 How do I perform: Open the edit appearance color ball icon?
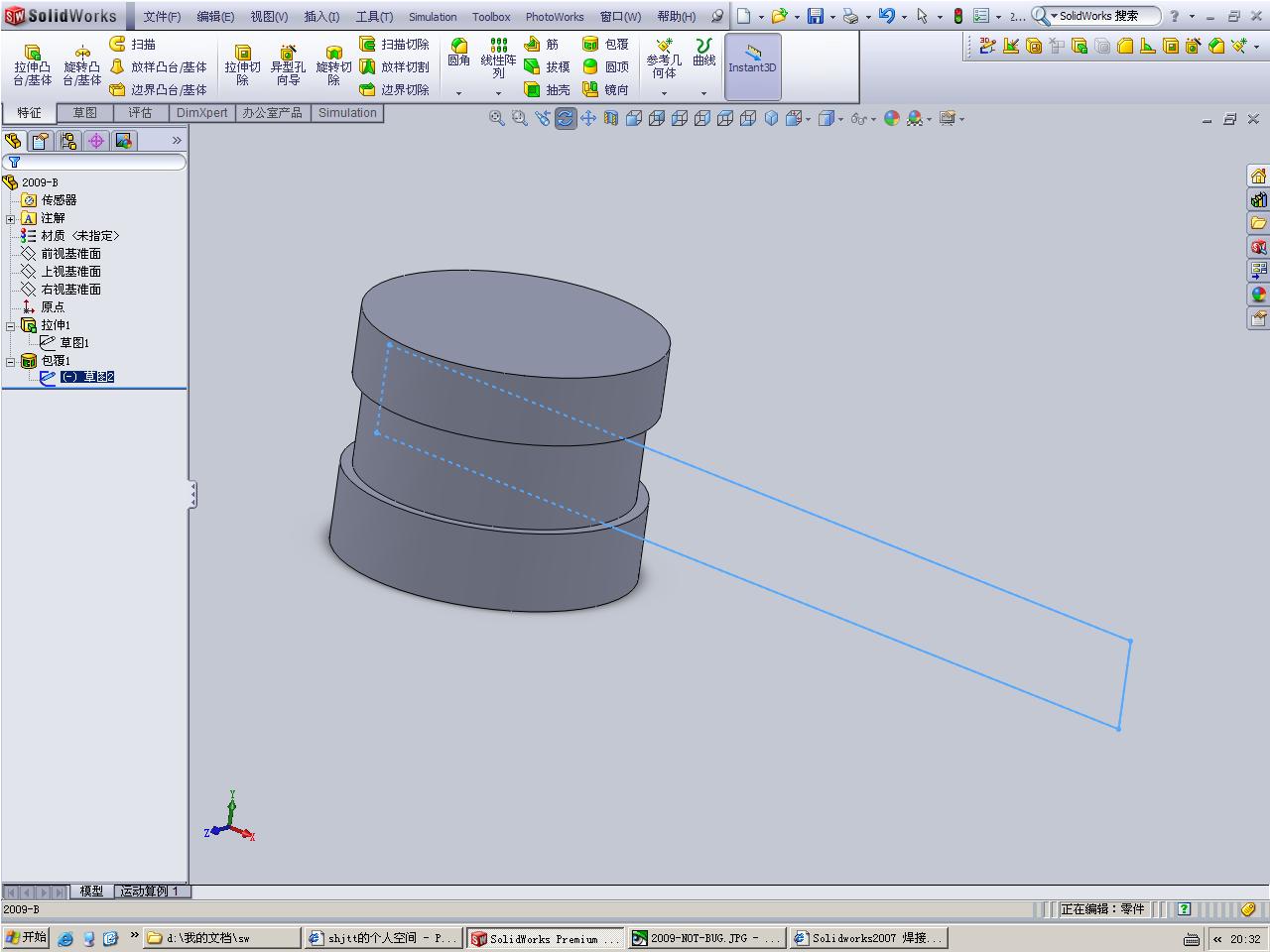click(x=891, y=119)
